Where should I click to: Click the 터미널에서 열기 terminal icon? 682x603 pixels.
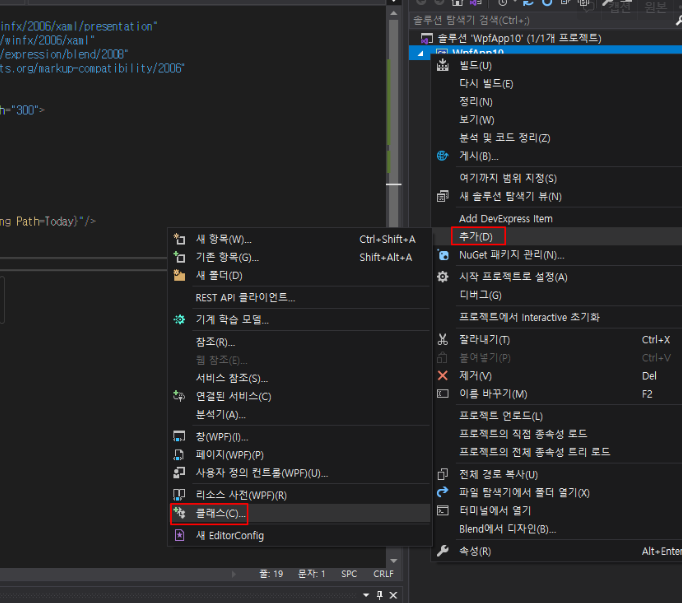coord(443,510)
